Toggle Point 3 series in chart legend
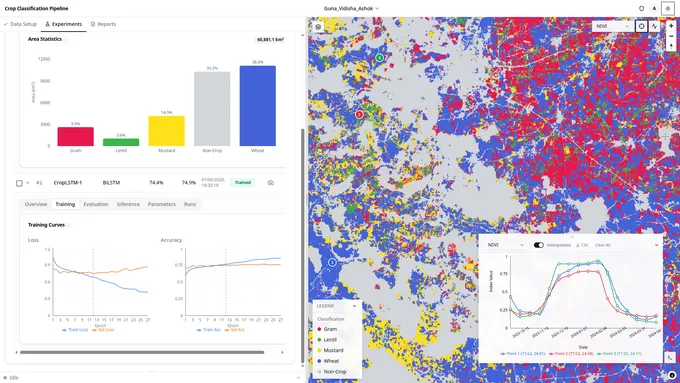This screenshot has width=680, height=383. (x=619, y=354)
